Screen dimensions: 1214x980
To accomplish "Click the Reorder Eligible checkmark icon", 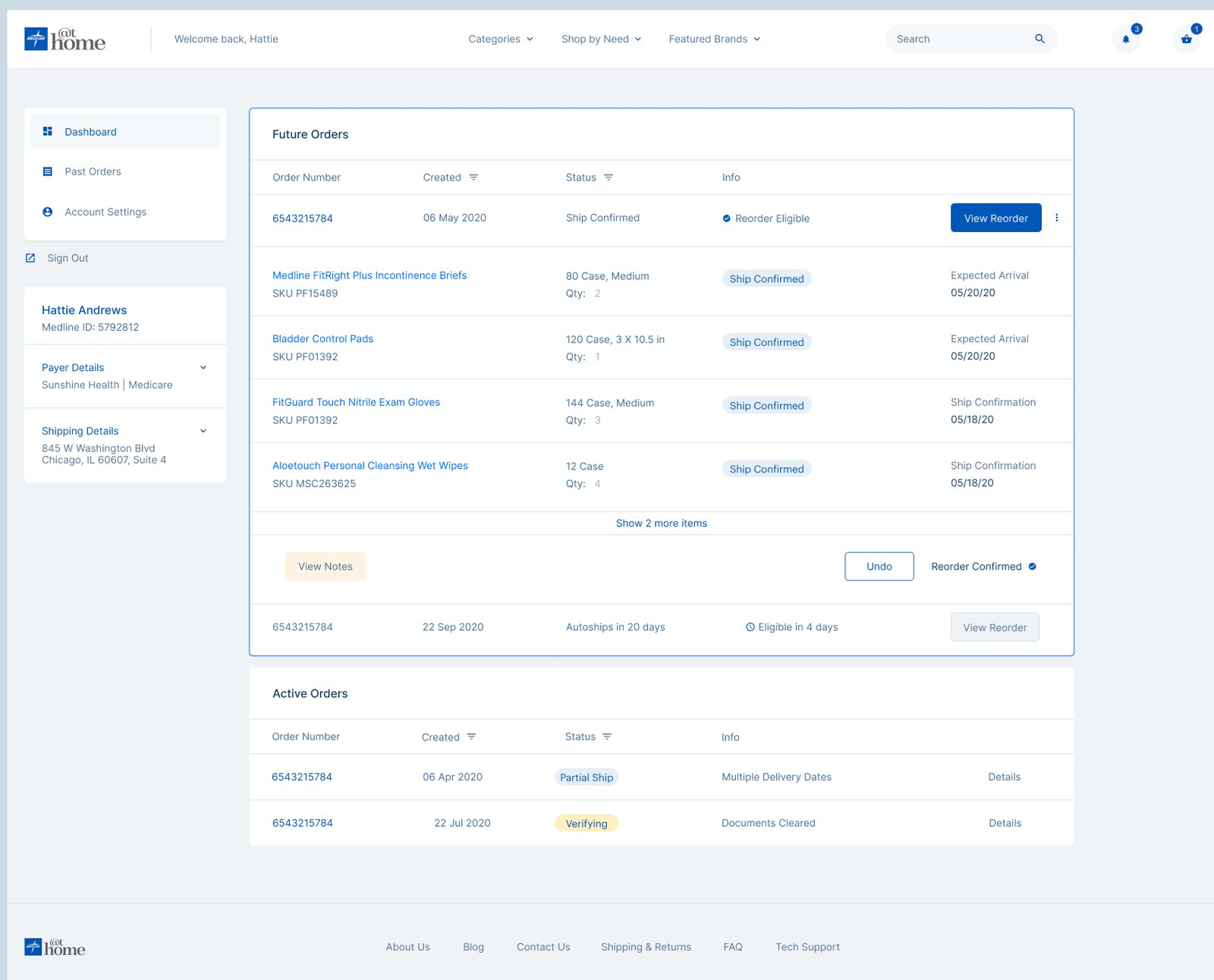I will click(726, 218).
